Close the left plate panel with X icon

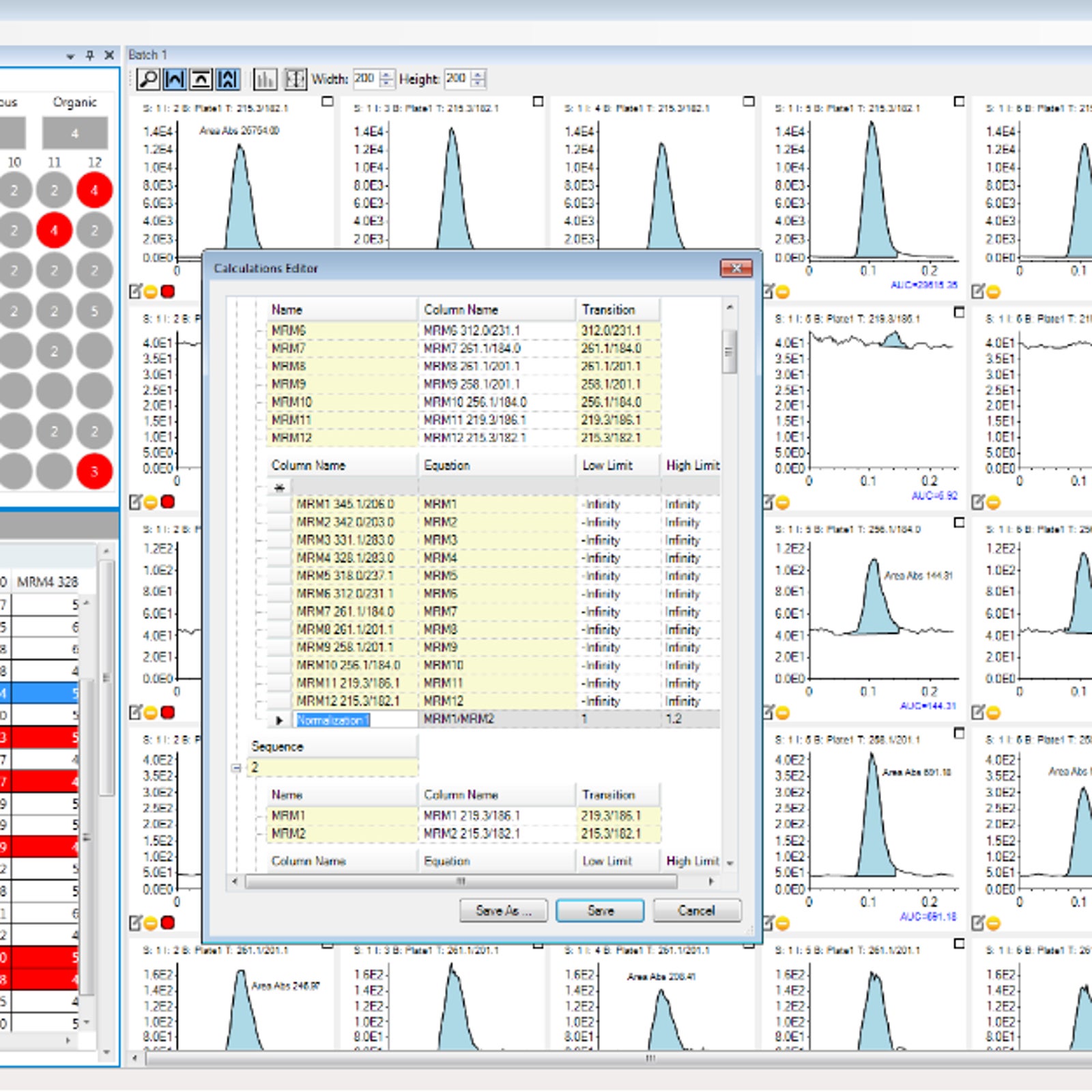click(x=109, y=55)
